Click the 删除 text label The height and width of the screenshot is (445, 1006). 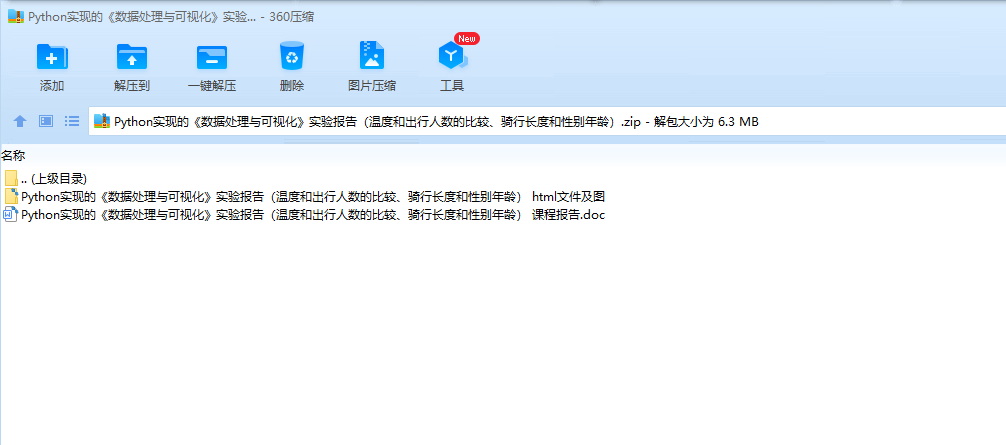point(292,86)
